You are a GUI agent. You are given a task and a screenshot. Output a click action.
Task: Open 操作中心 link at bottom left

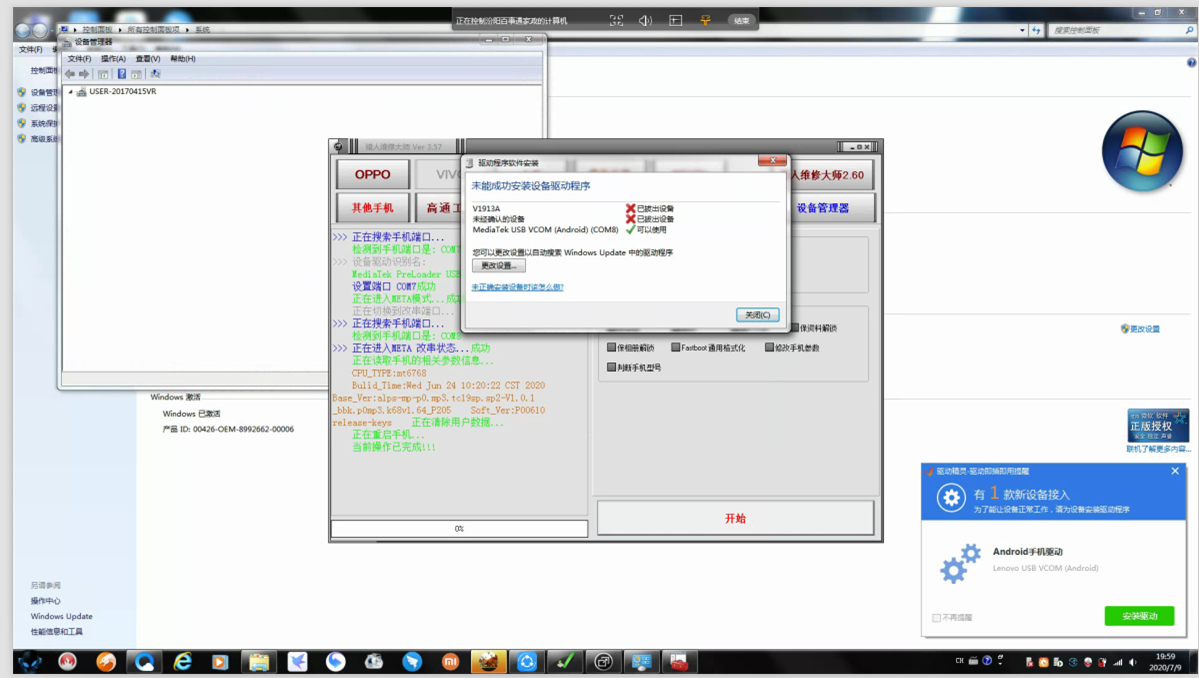pyautogui.click(x=45, y=601)
